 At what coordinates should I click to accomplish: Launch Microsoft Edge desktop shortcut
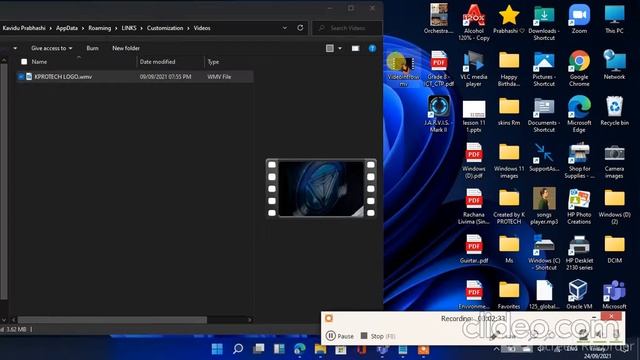pyautogui.click(x=579, y=114)
